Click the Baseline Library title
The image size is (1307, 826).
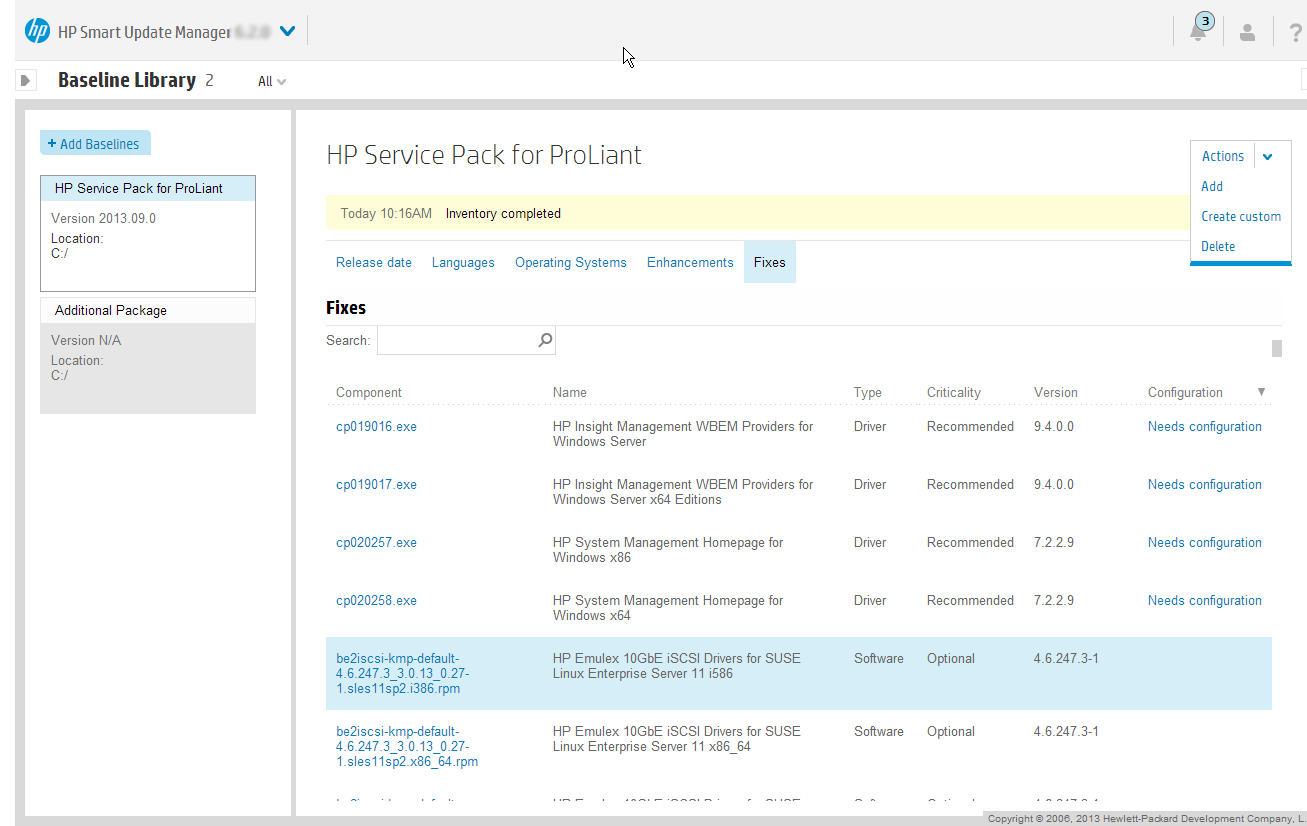127,80
